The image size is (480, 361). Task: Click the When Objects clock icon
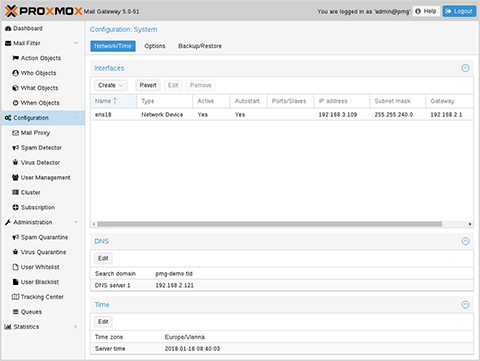(15, 103)
